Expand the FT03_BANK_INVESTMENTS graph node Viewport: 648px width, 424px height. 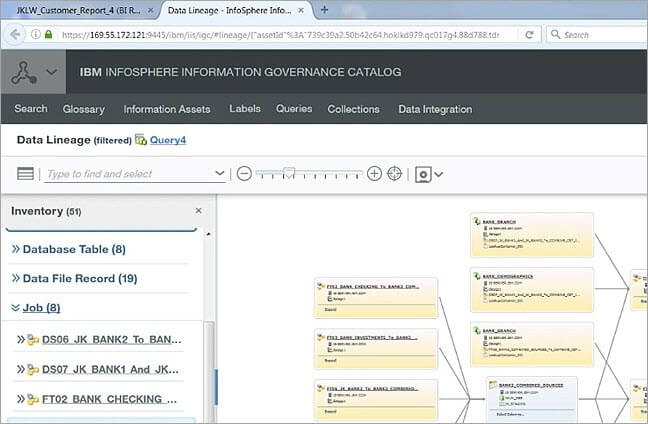[330, 360]
